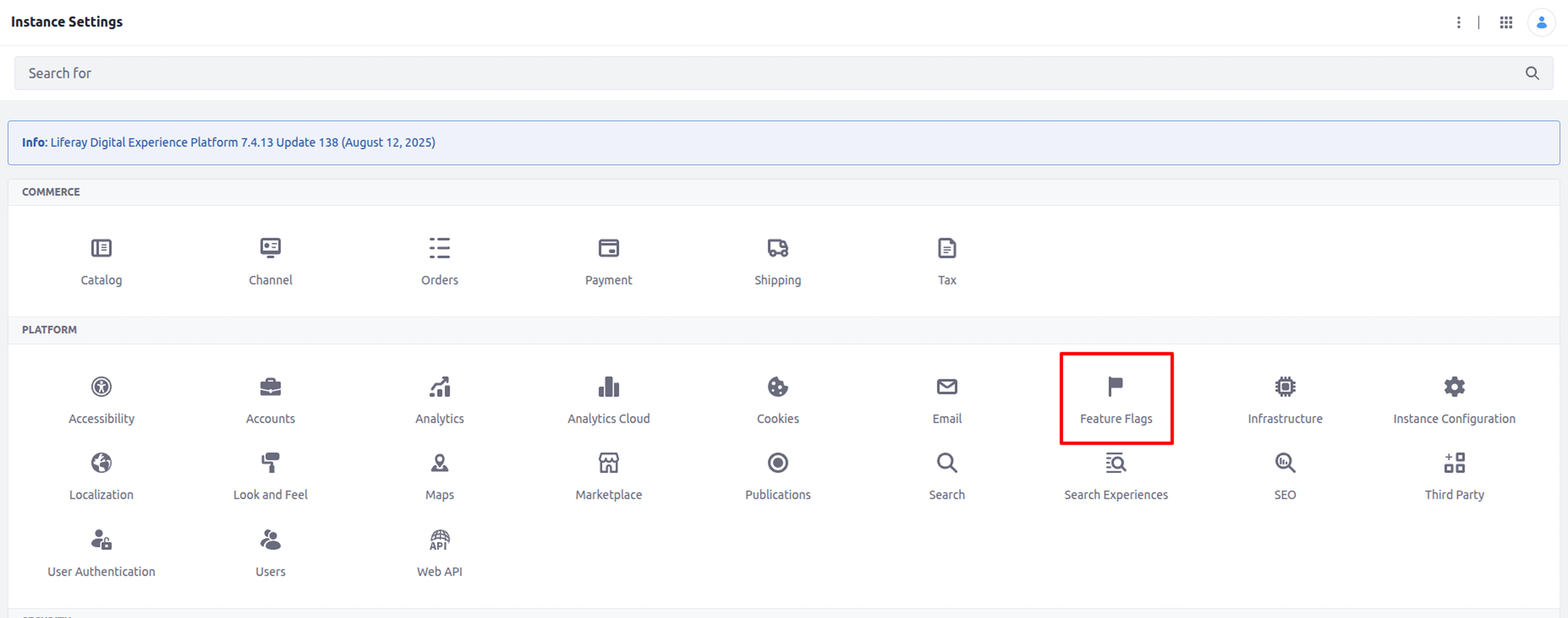Open the Web API globe icon
Viewport: 1568px width, 618px height.
point(440,540)
